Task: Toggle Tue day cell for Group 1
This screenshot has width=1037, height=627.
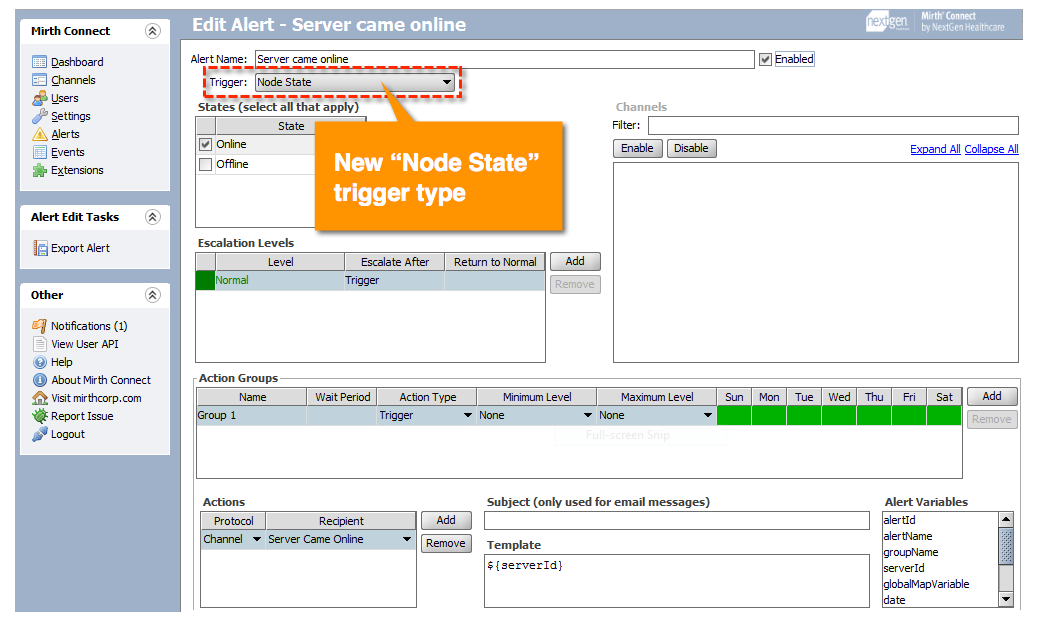Action: (804, 415)
